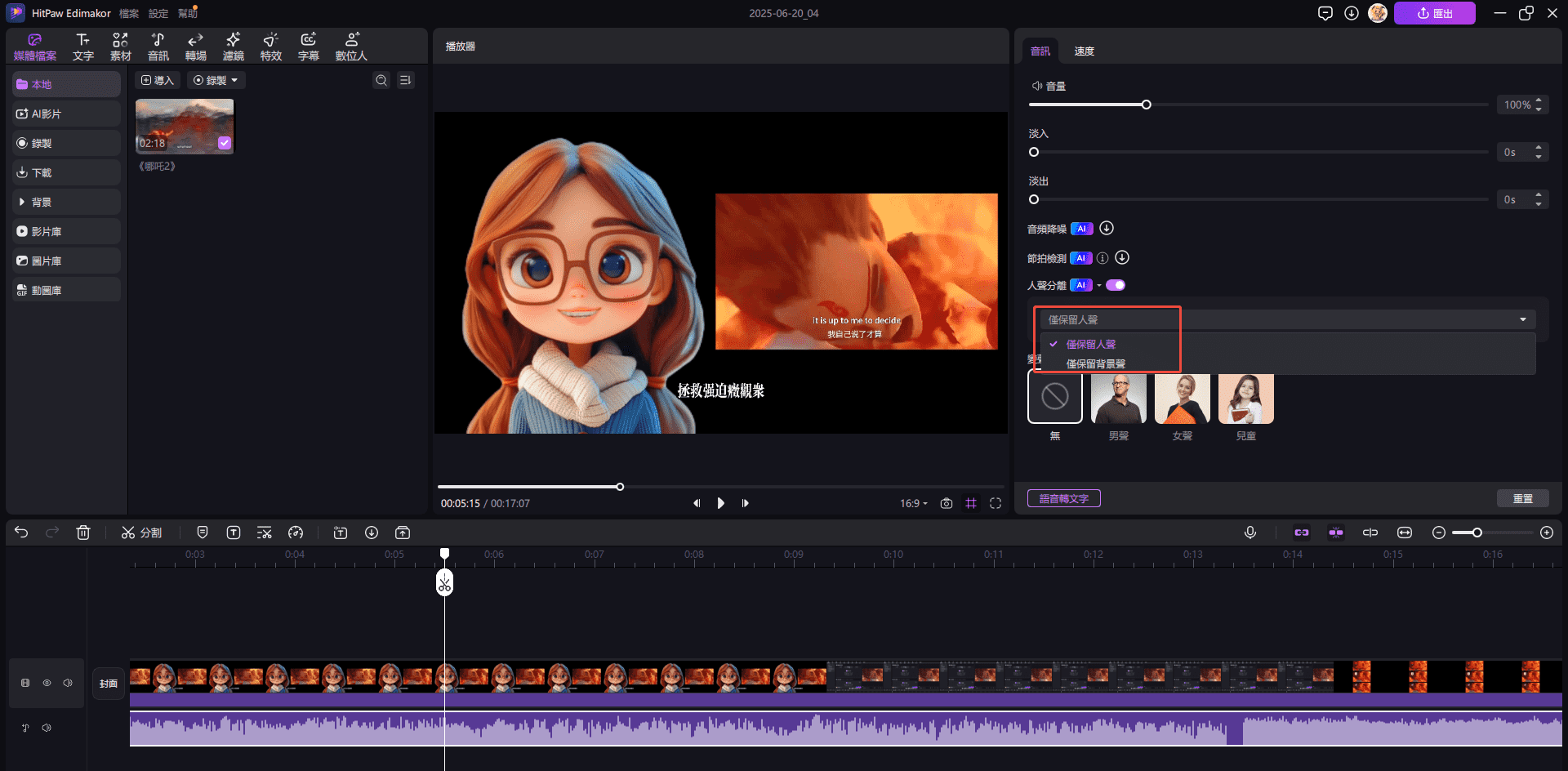Open the 數位人 digital human tab
This screenshot has height=771, width=1568.
(352, 47)
